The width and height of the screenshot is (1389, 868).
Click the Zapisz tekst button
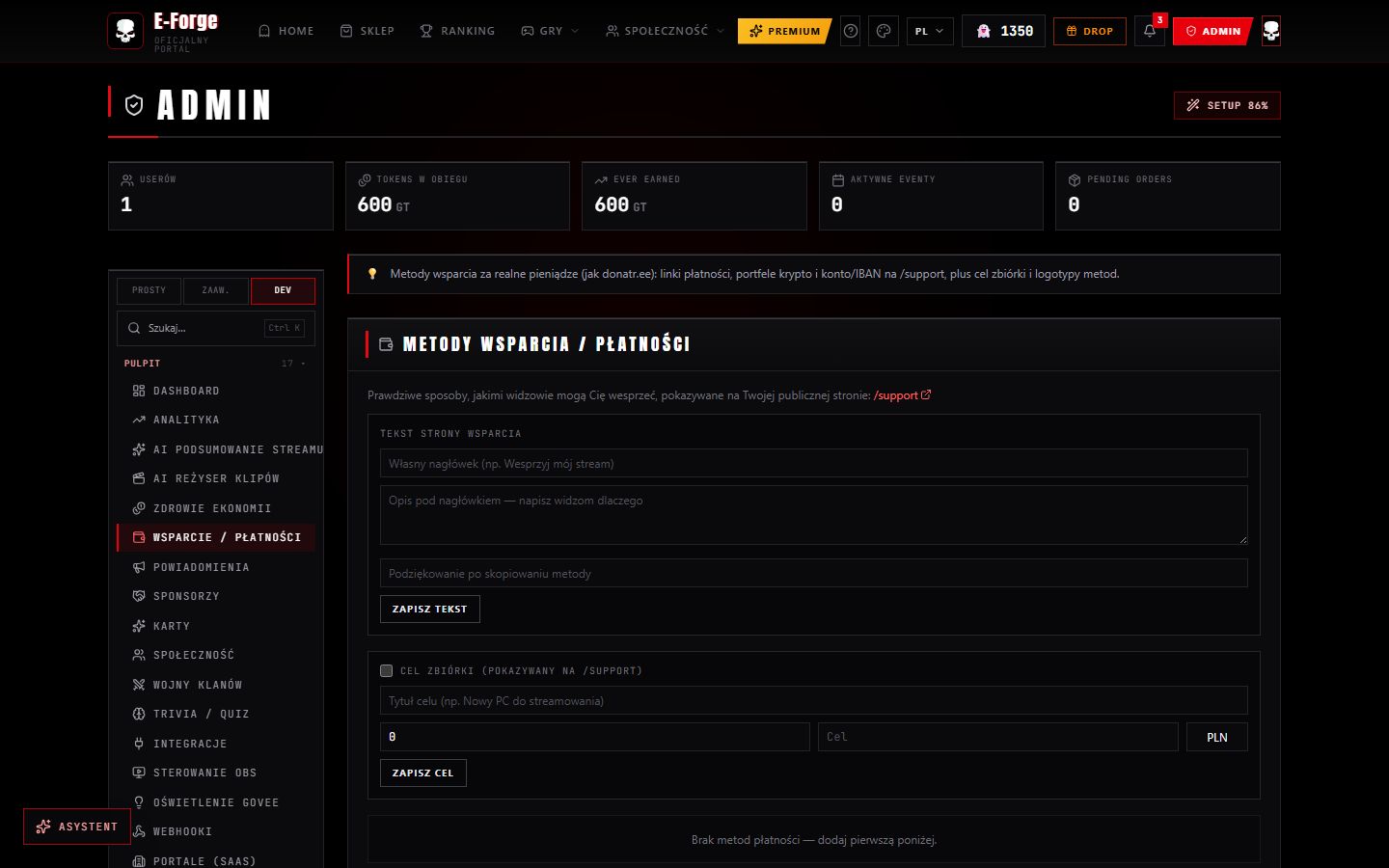coord(429,609)
